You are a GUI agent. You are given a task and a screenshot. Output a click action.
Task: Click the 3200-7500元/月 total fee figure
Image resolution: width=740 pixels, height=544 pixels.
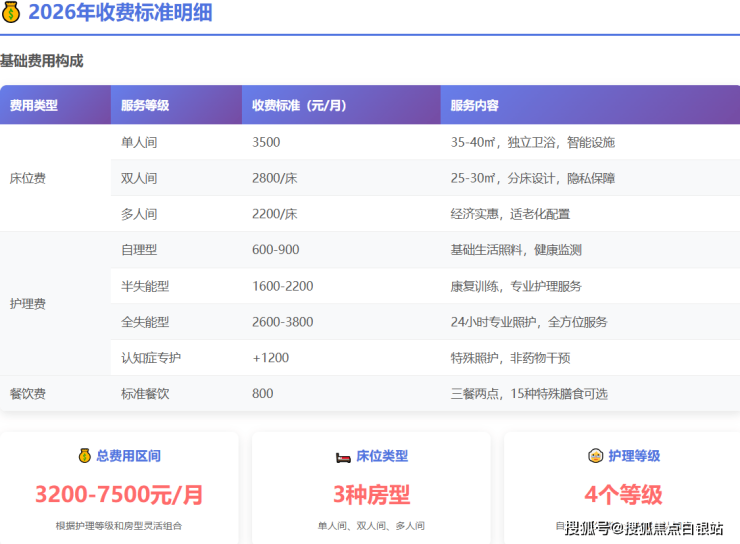pyautogui.click(x=119, y=494)
